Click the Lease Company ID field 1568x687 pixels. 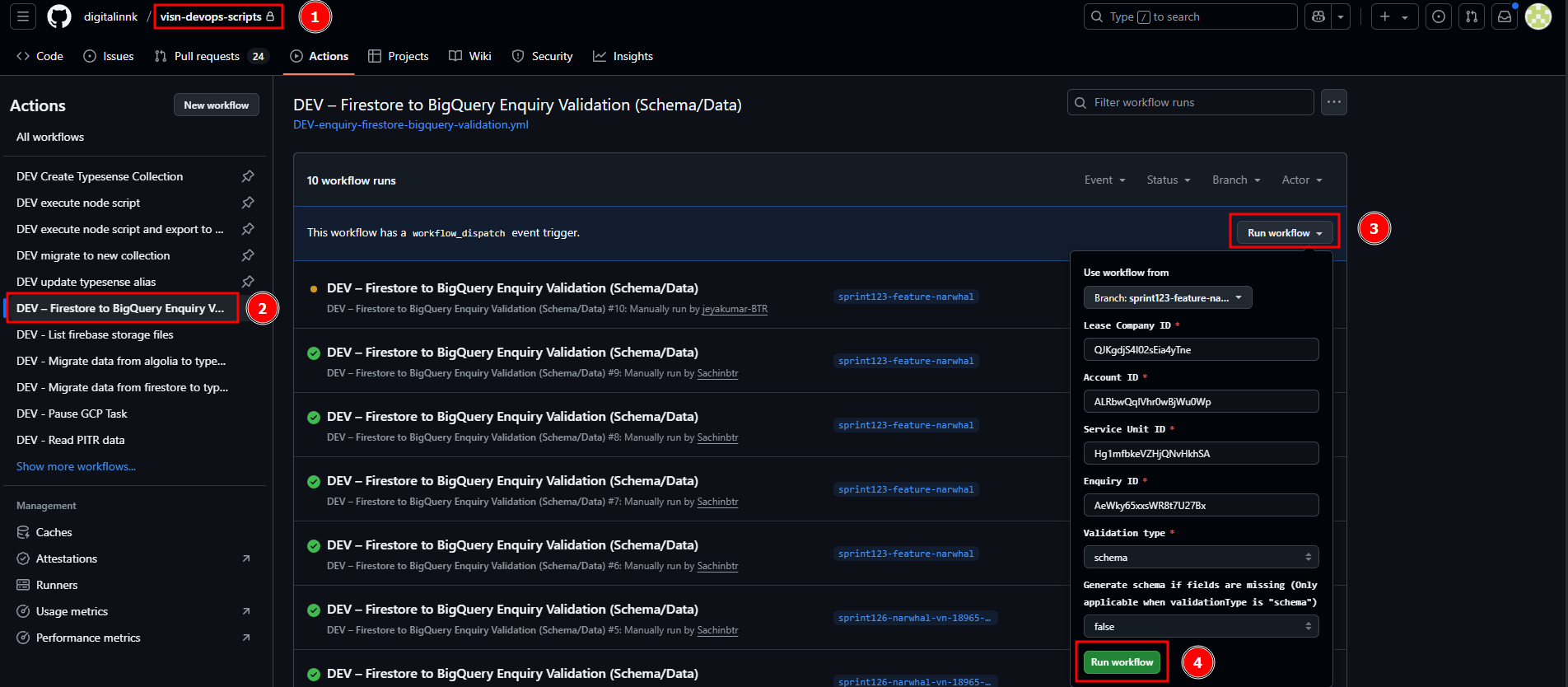point(1201,349)
